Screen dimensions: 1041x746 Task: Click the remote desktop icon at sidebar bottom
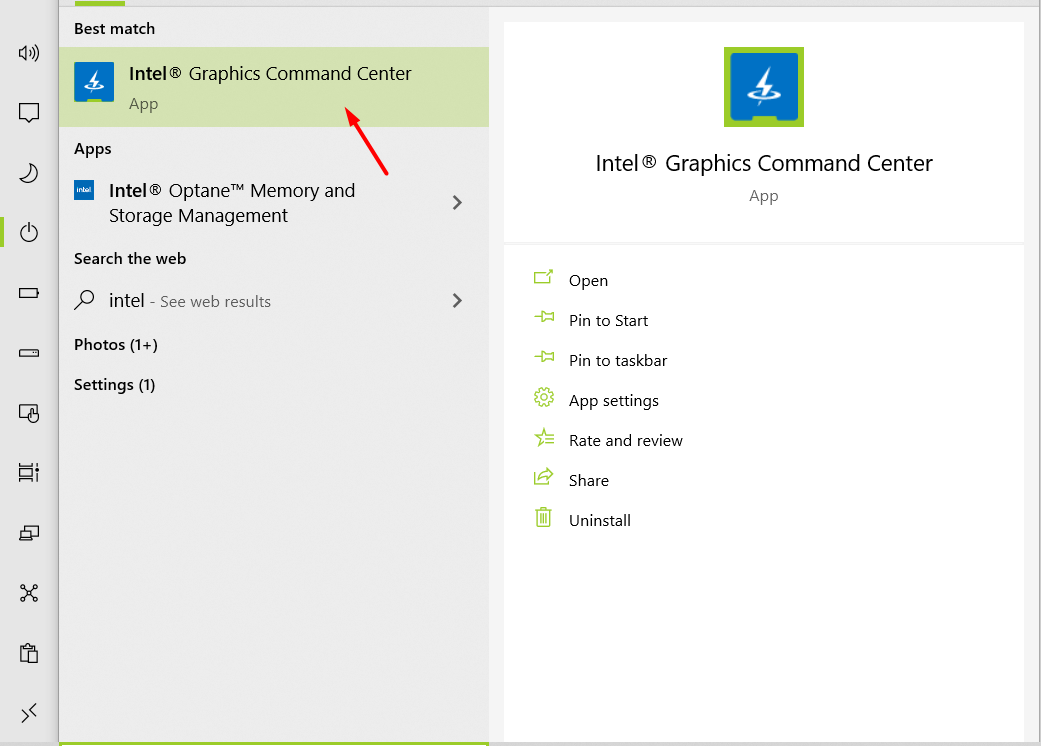pyautogui.click(x=29, y=713)
